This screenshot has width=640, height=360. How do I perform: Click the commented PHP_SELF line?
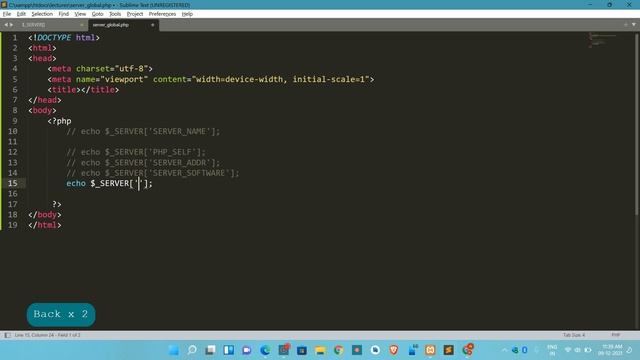click(136, 152)
